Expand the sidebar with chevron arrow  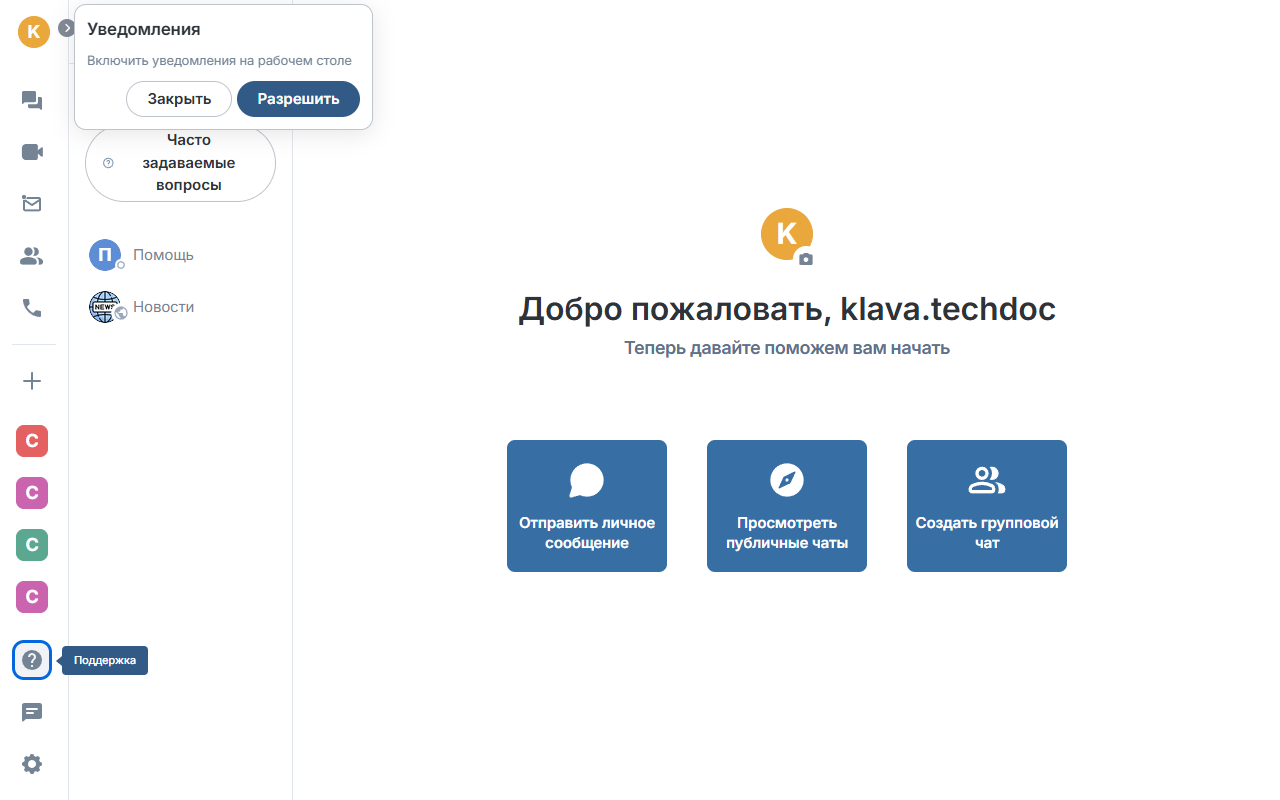[x=67, y=28]
